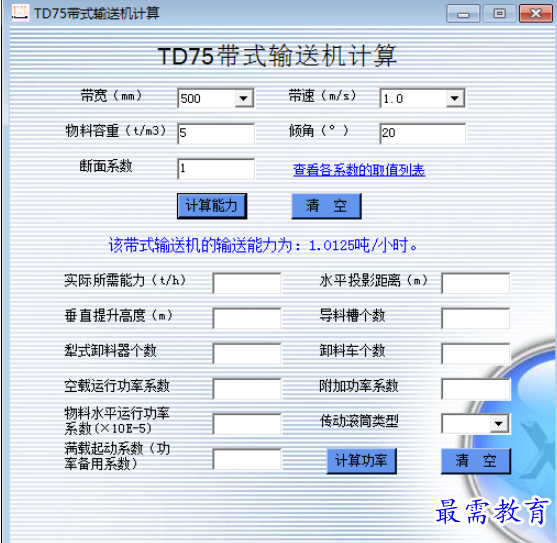Click the 断面系数 input field
The height and width of the screenshot is (543, 557).
(216, 169)
